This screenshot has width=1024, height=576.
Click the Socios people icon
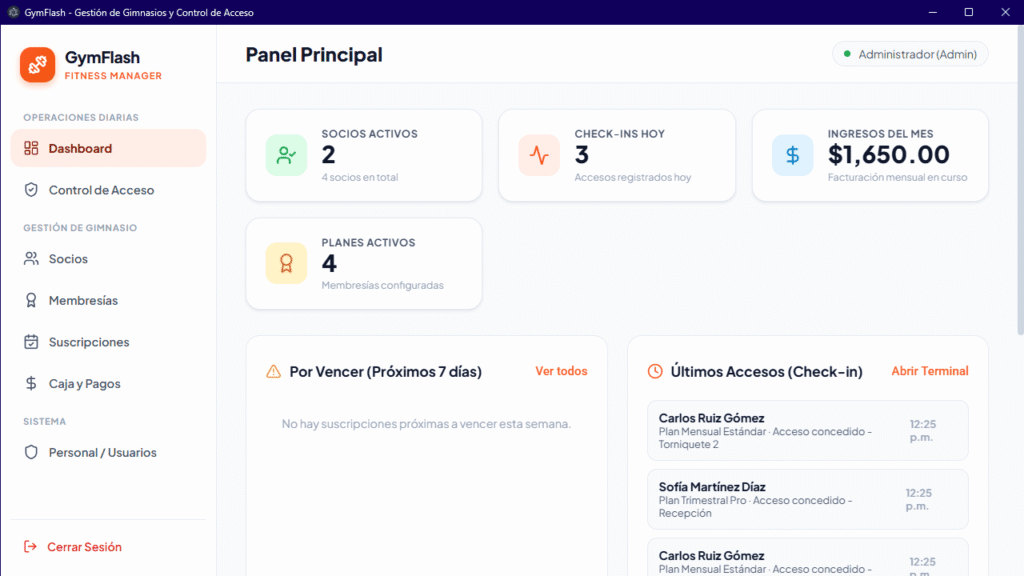pos(31,259)
